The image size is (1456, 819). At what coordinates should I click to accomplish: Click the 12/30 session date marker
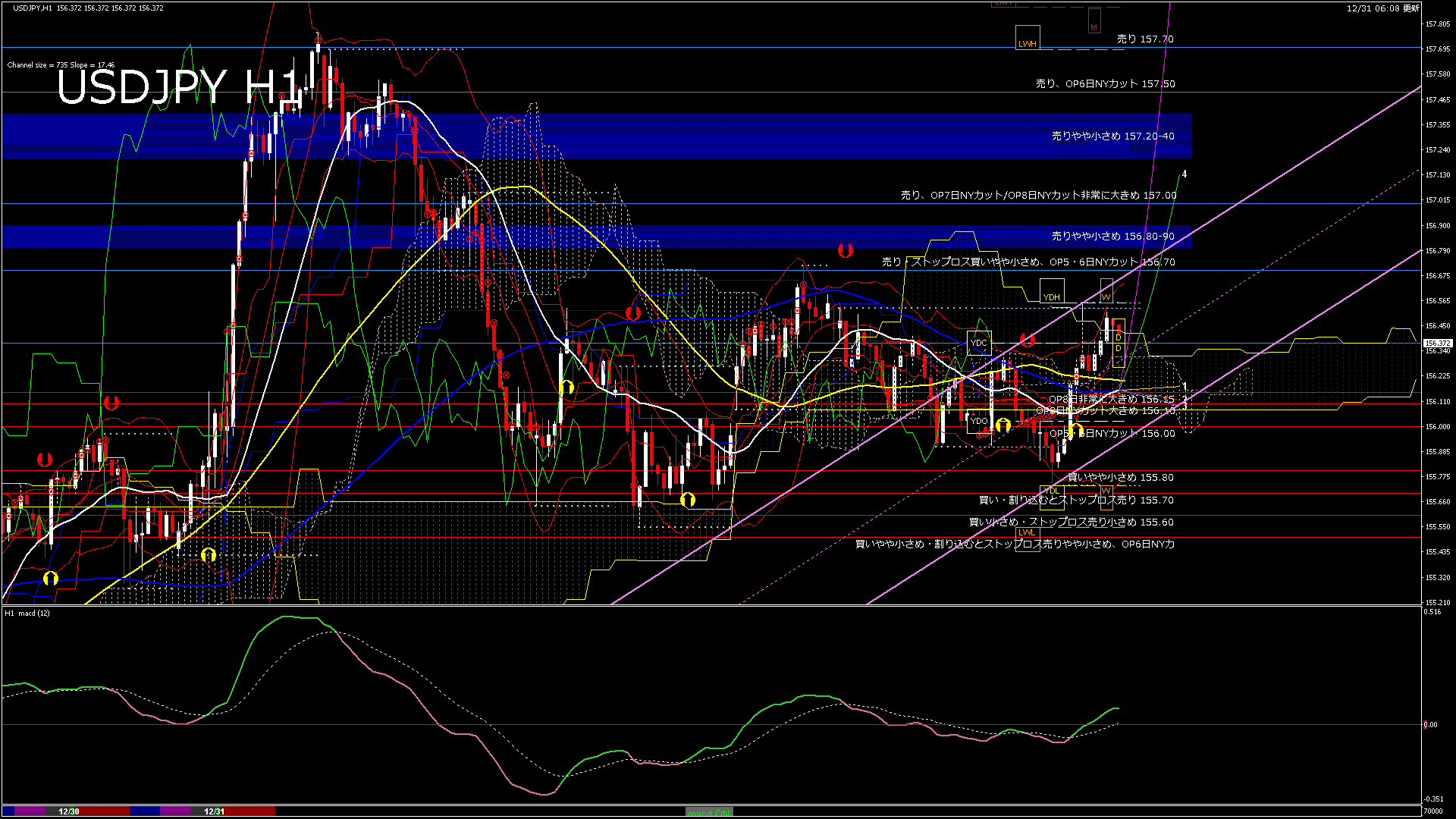tap(69, 811)
